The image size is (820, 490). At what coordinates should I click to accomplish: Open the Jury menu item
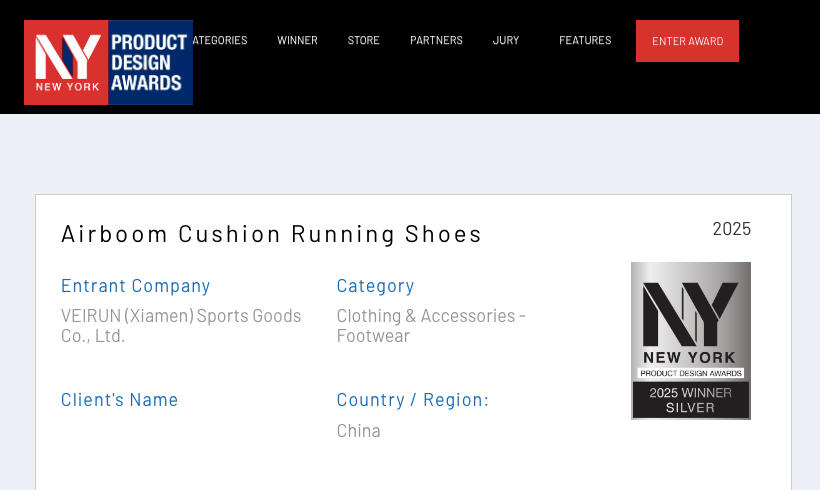[x=506, y=40]
